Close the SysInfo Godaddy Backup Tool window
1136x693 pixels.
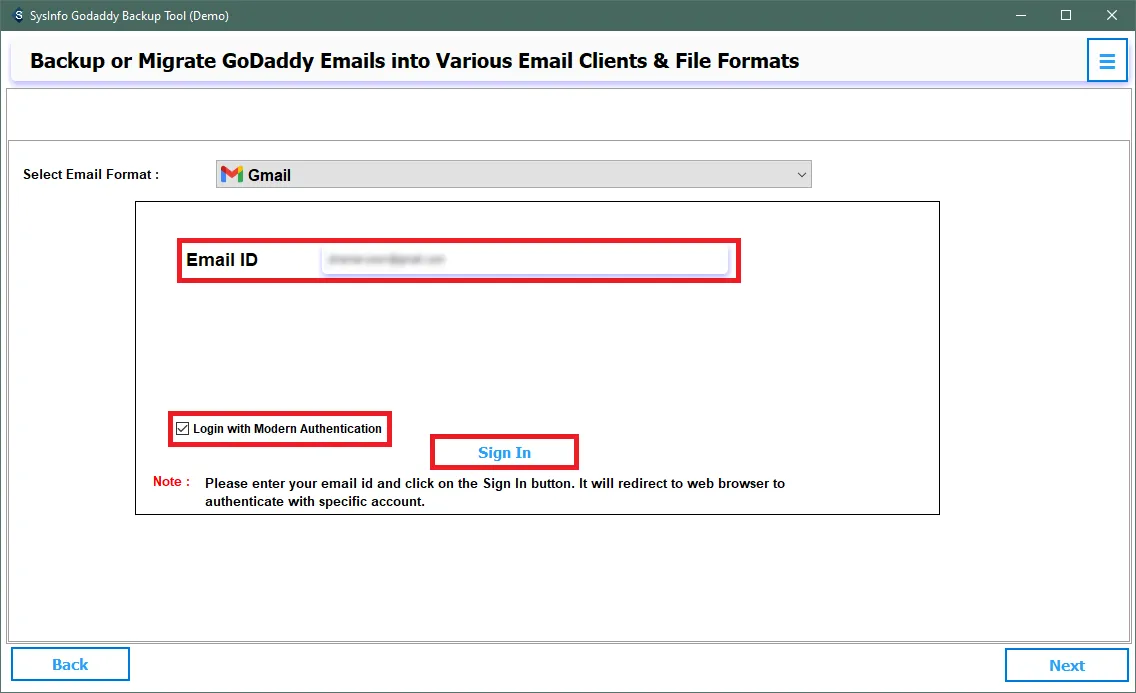tap(1112, 15)
